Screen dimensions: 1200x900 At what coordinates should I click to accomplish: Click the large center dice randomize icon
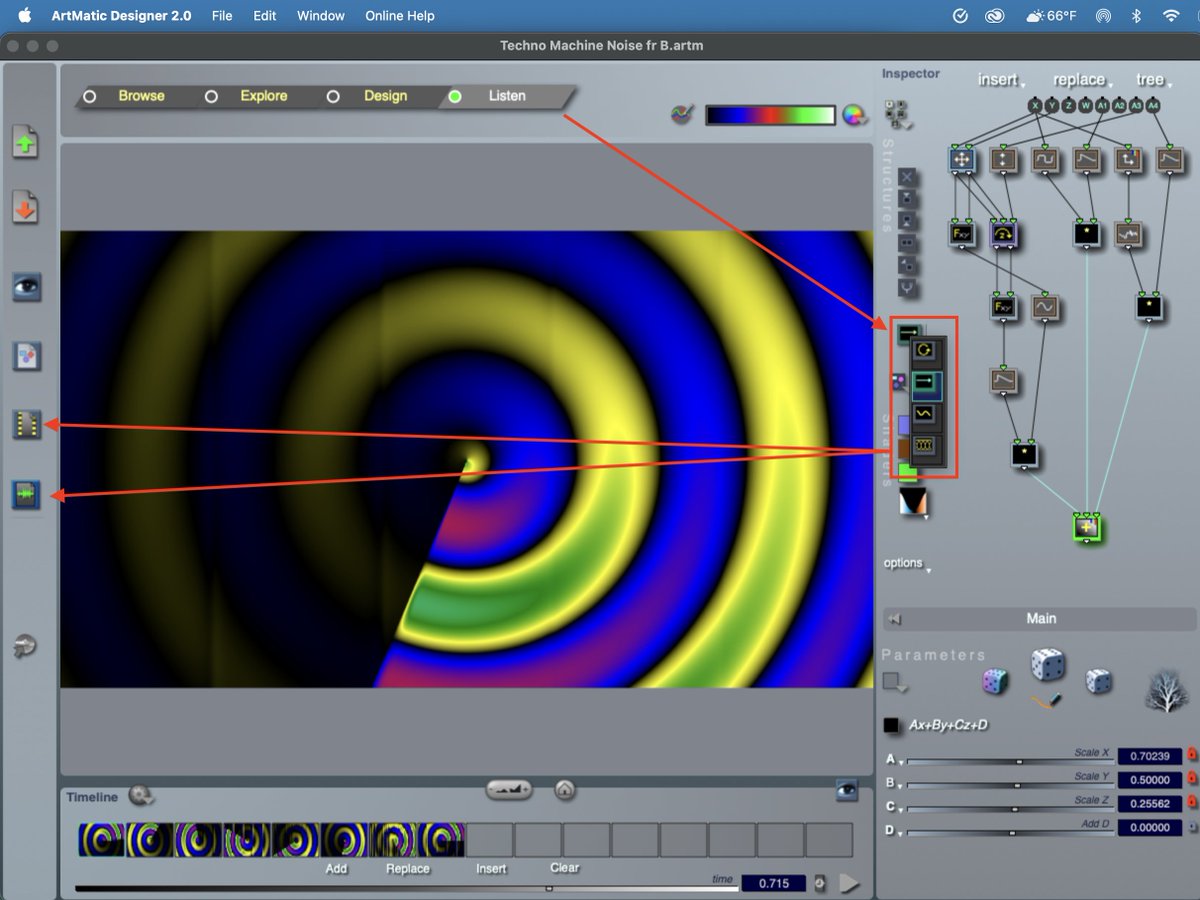coord(1047,665)
